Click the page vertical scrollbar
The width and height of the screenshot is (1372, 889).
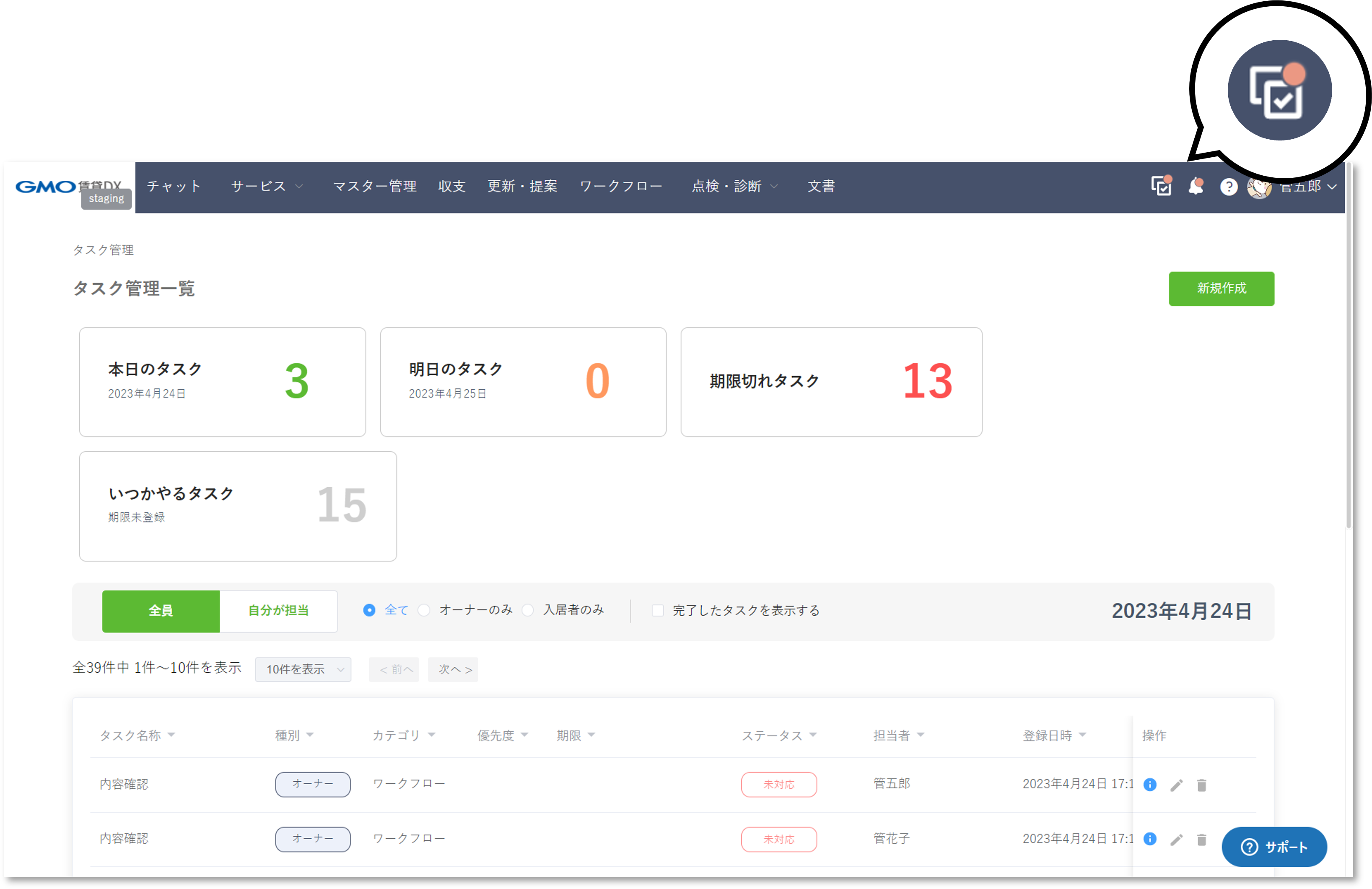pos(1349,346)
